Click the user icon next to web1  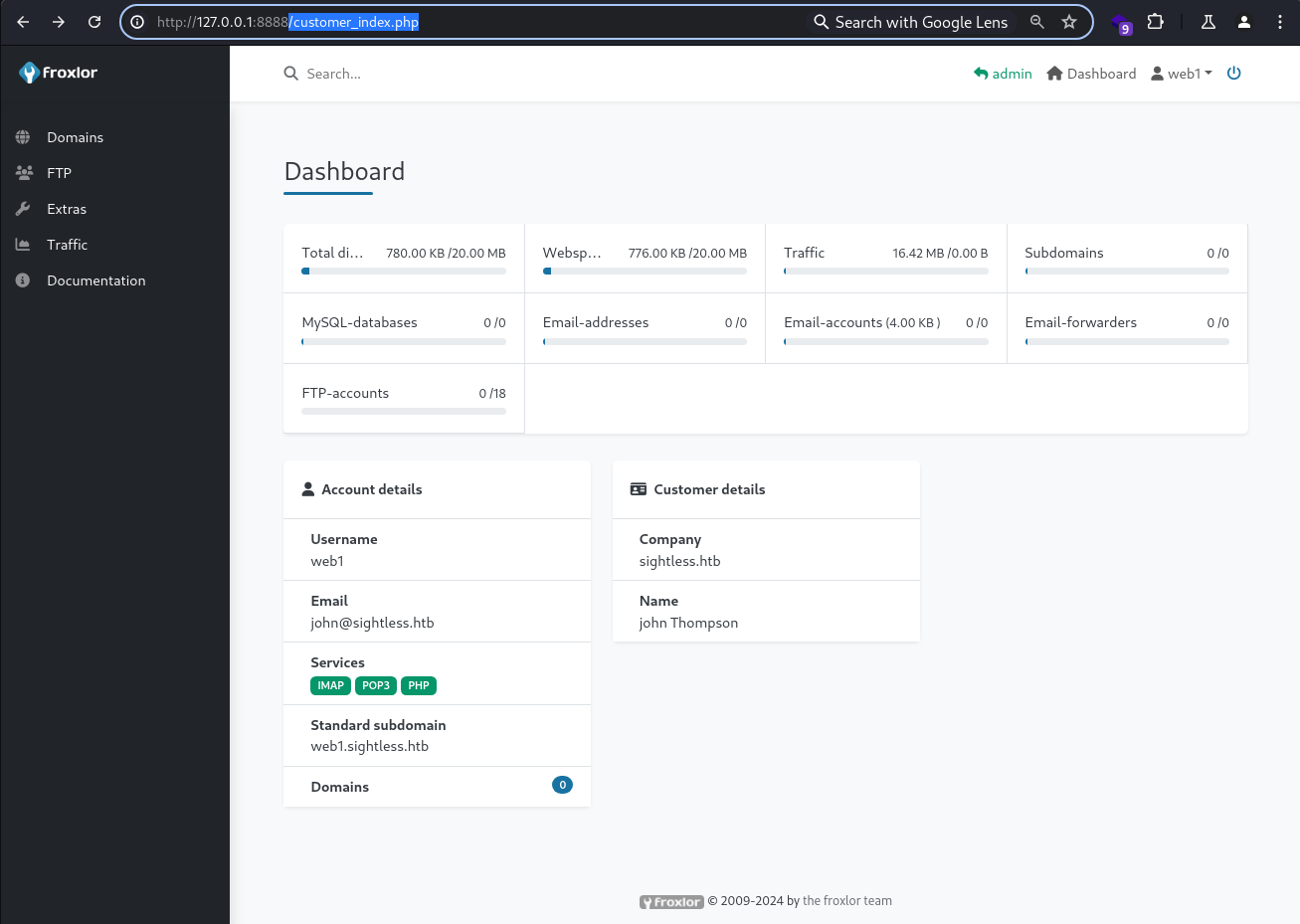1158,74
